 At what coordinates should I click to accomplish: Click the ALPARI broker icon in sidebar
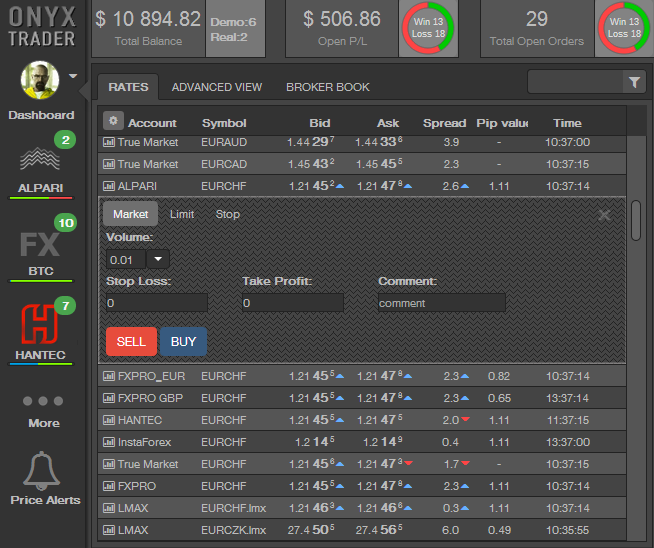pos(39,160)
